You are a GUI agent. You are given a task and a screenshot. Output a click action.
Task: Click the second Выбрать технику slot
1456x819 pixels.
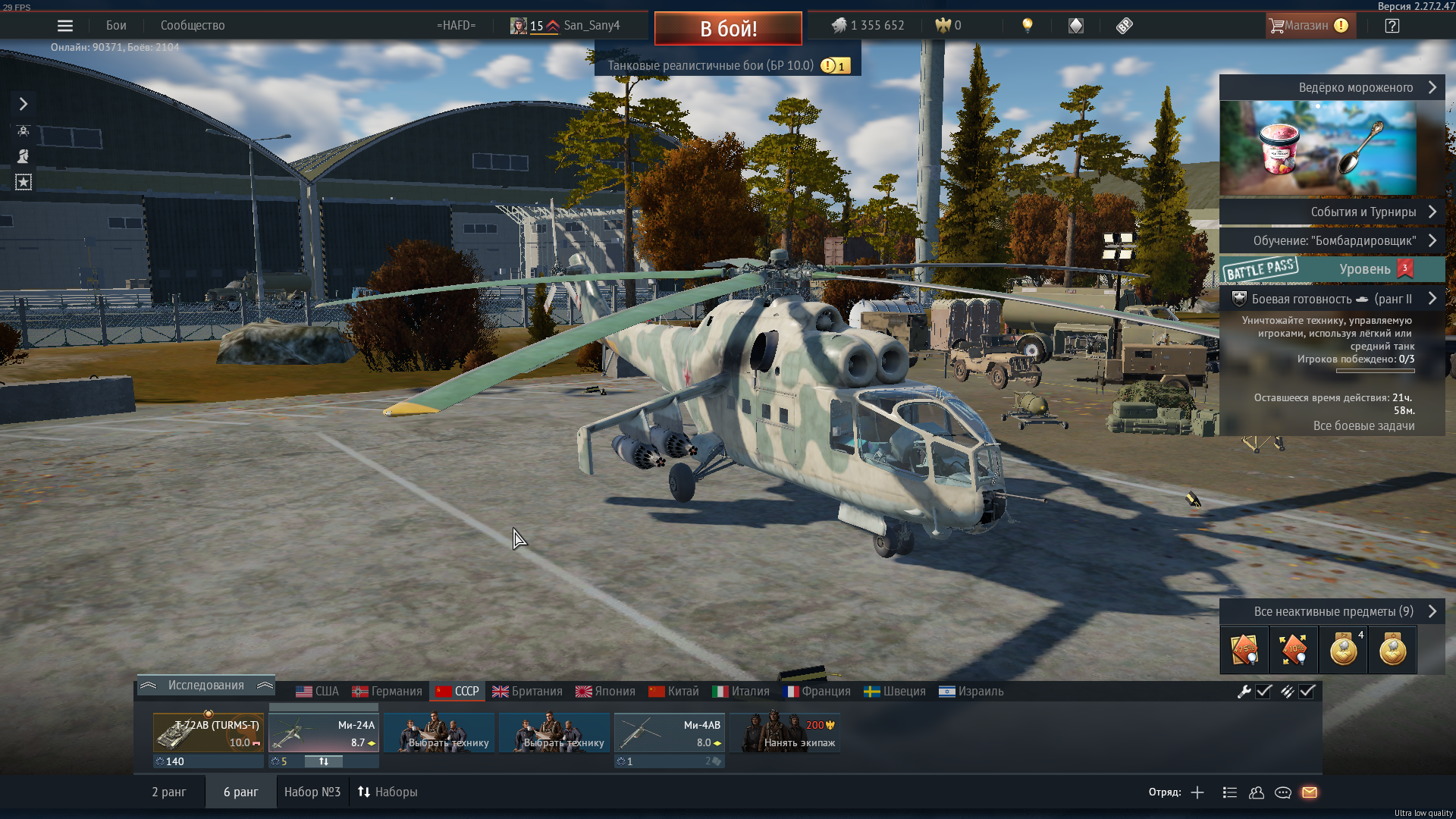[x=554, y=733]
